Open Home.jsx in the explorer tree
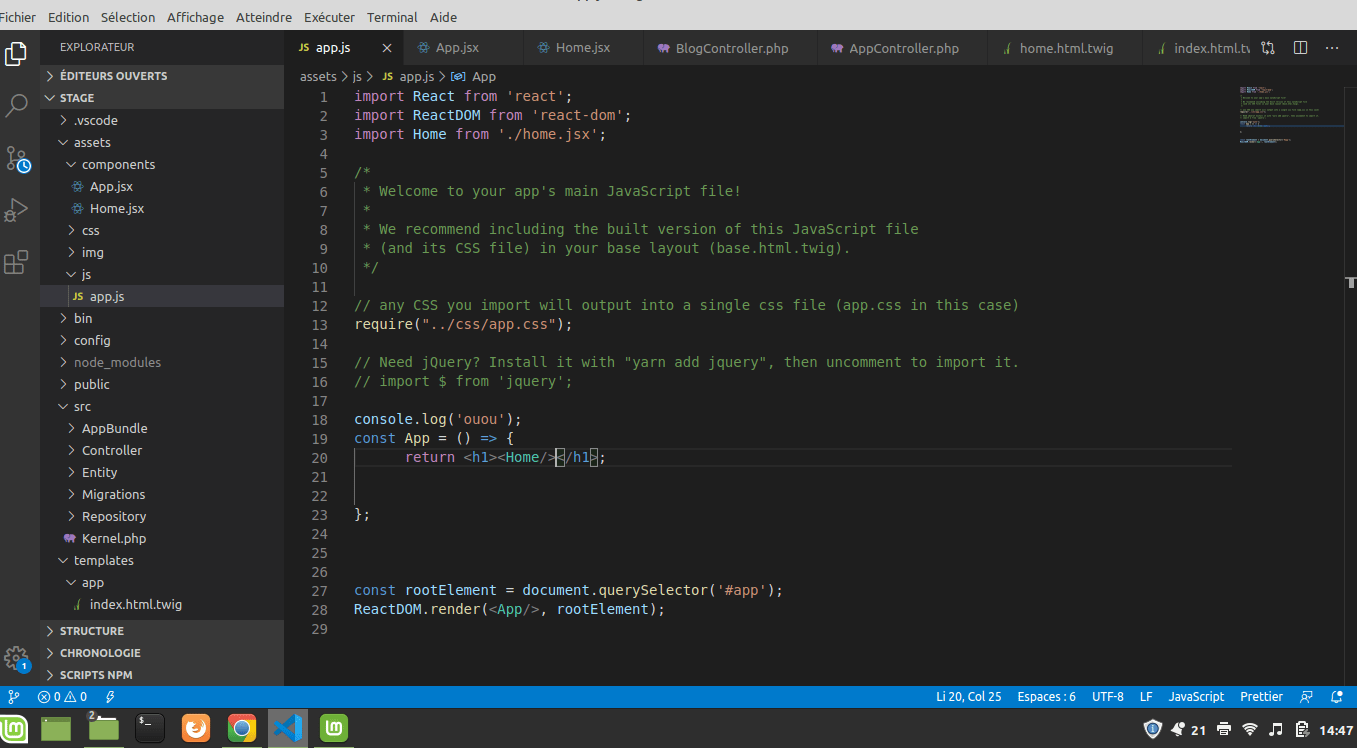Viewport: 1357px width, 748px height. pyautogui.click(x=162, y=208)
